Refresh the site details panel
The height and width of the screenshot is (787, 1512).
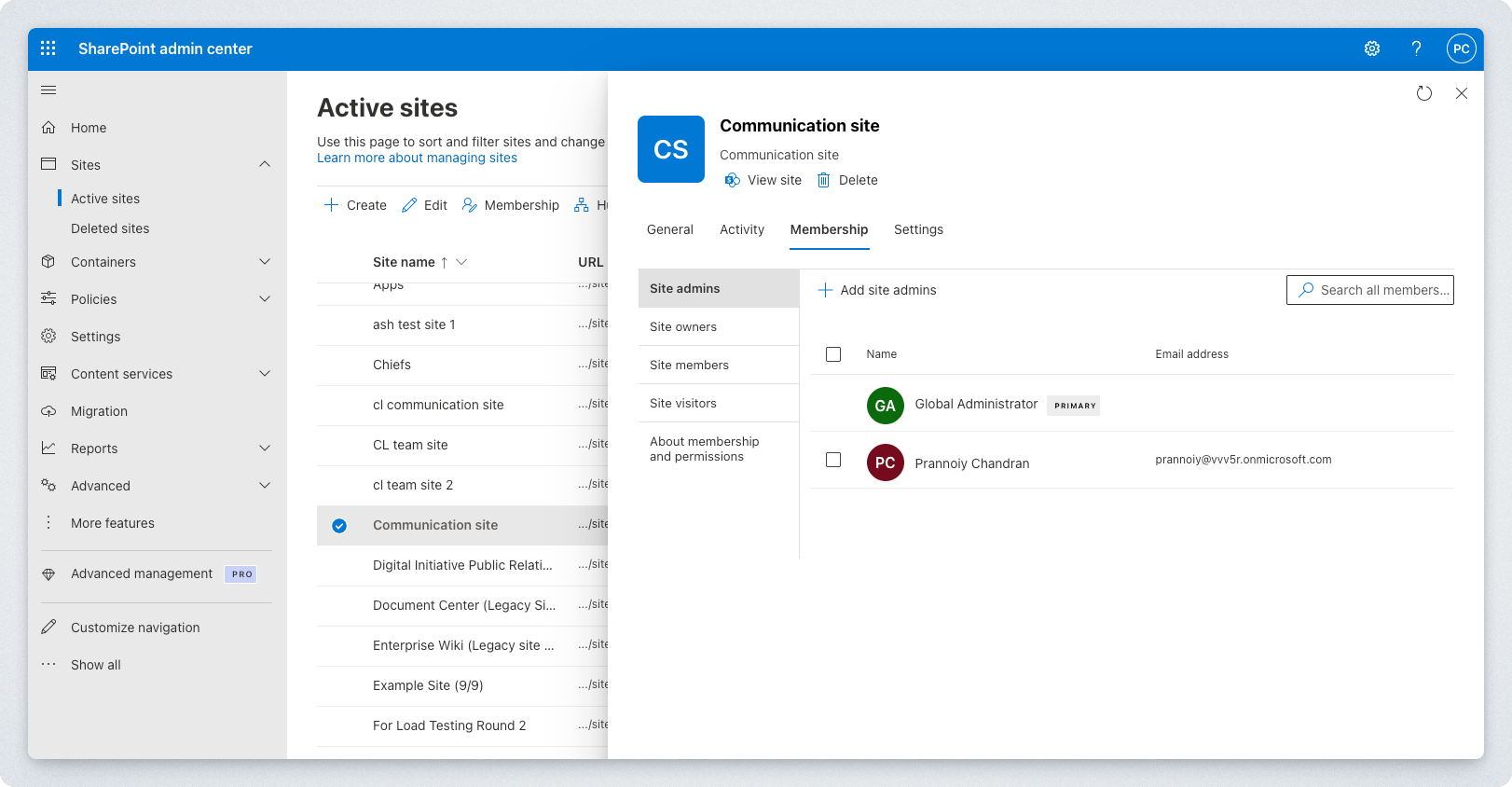(x=1424, y=93)
